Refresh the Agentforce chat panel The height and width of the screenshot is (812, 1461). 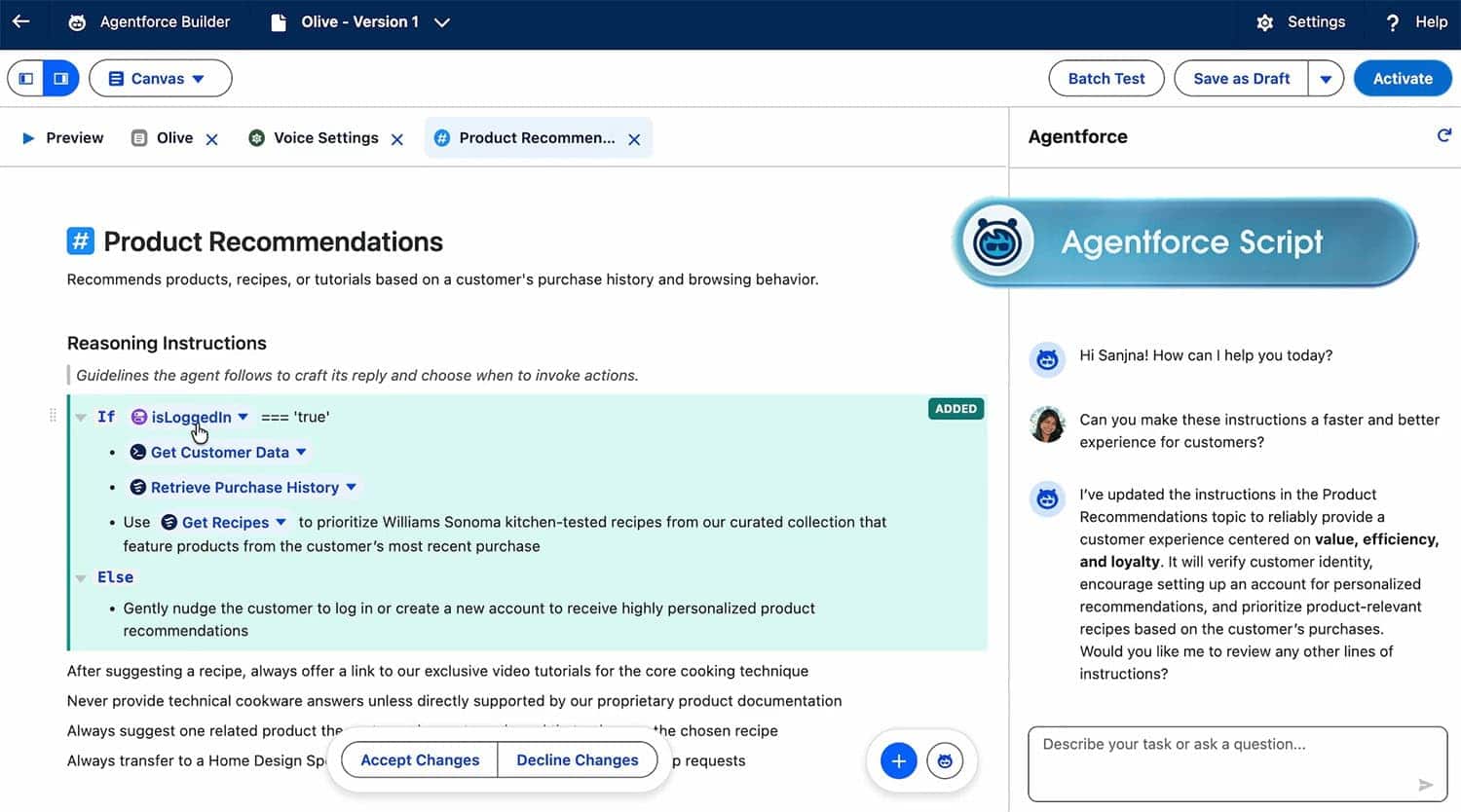(x=1443, y=136)
